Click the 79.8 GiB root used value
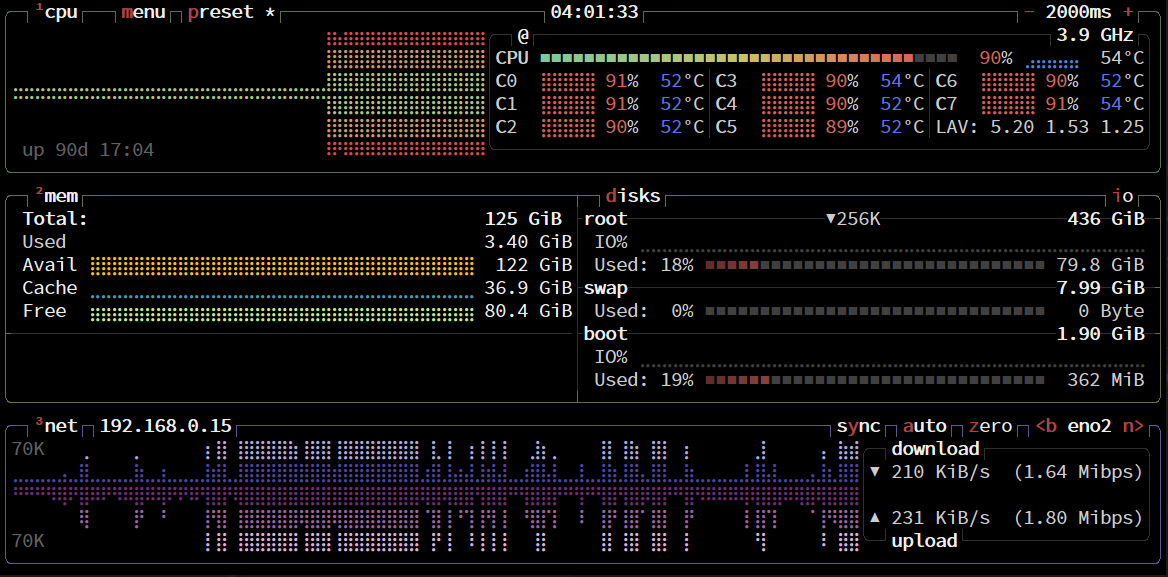 pos(1100,265)
